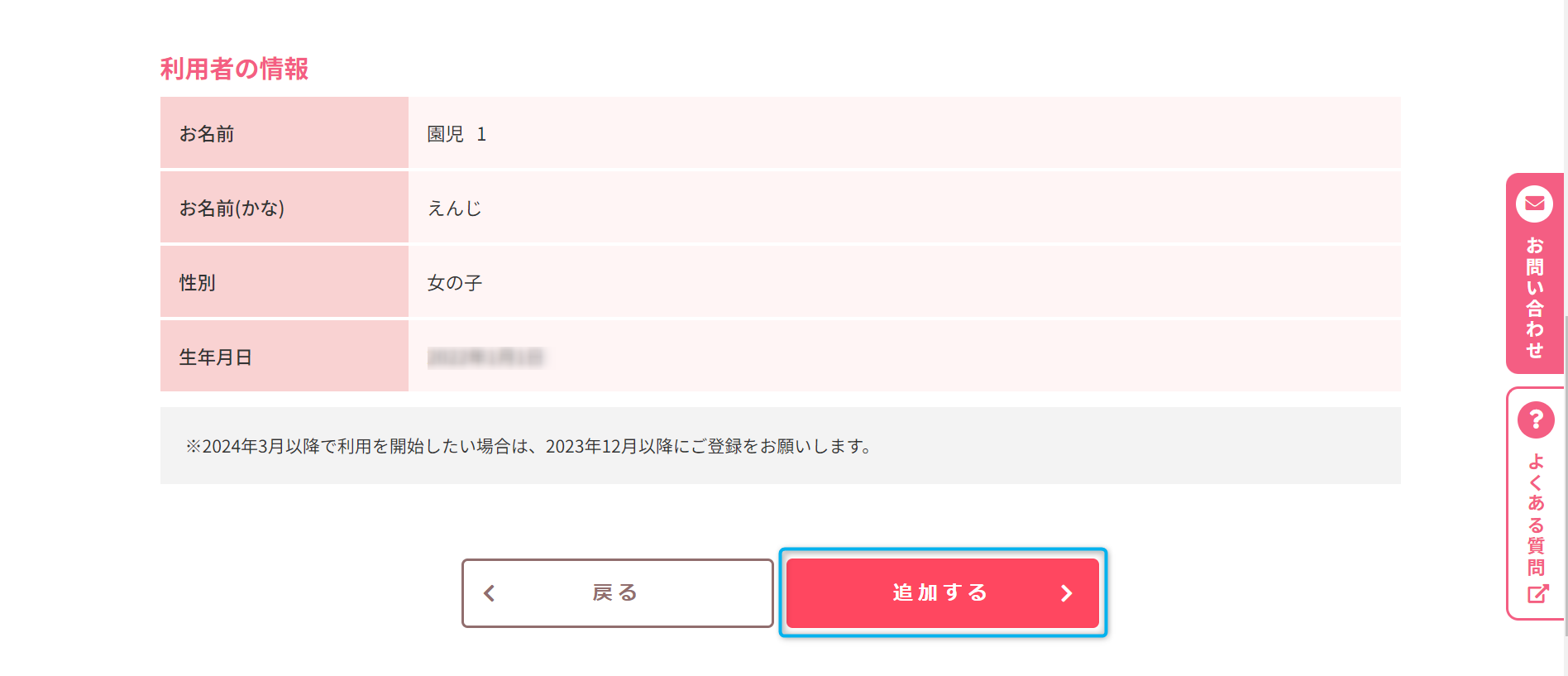Click the question mark circle icon
1568x676 pixels.
(x=1536, y=420)
